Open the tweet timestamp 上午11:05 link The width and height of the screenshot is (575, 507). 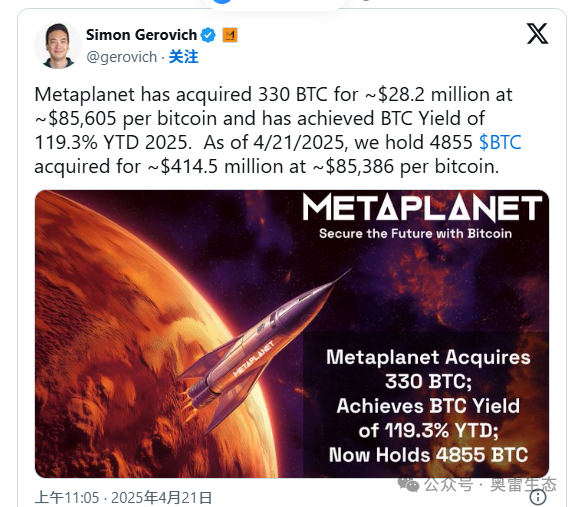point(67,498)
